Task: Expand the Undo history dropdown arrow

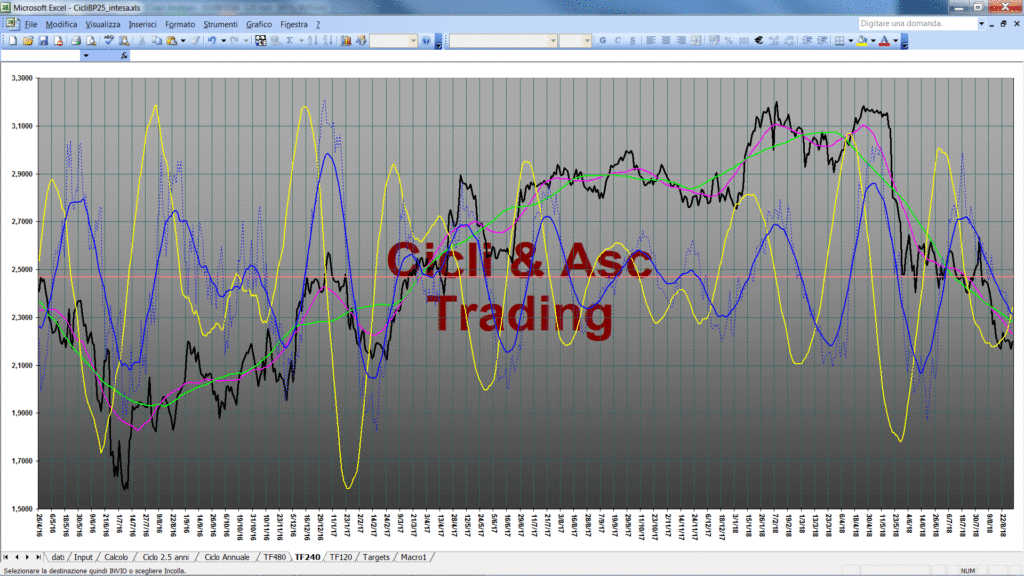Action: click(x=223, y=40)
